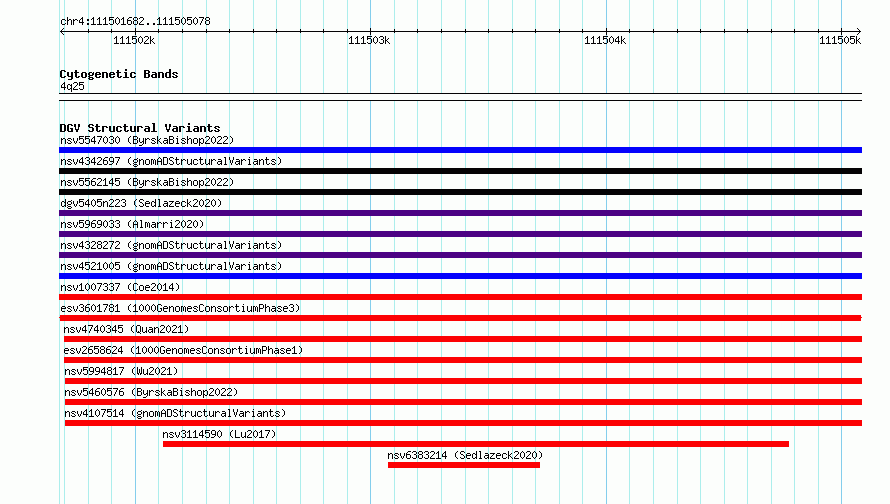Open nsv4342697 (gnomADStructuralVariants) variant label
This screenshot has height=504, width=890.
click(x=171, y=161)
